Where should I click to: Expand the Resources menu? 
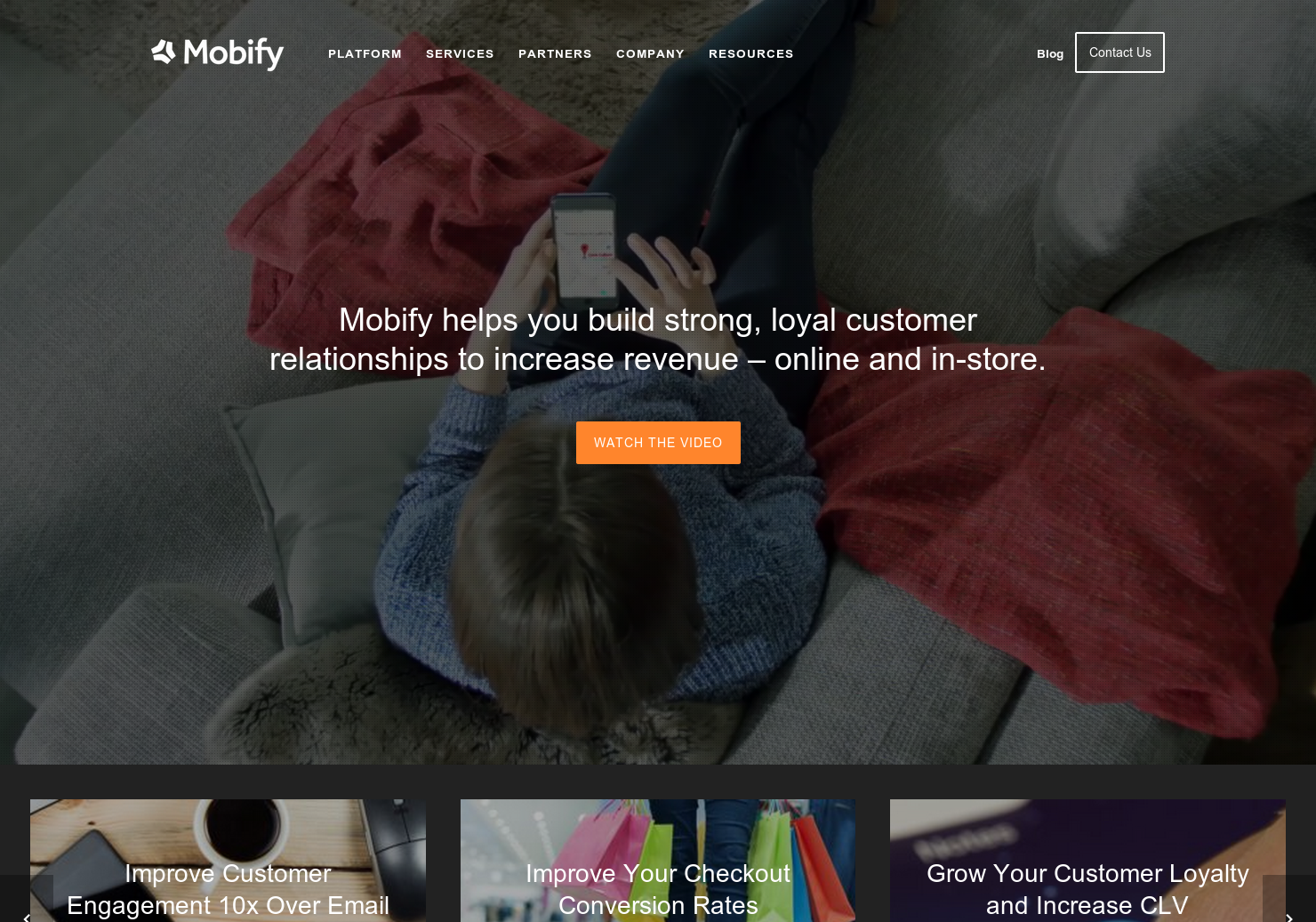(750, 53)
